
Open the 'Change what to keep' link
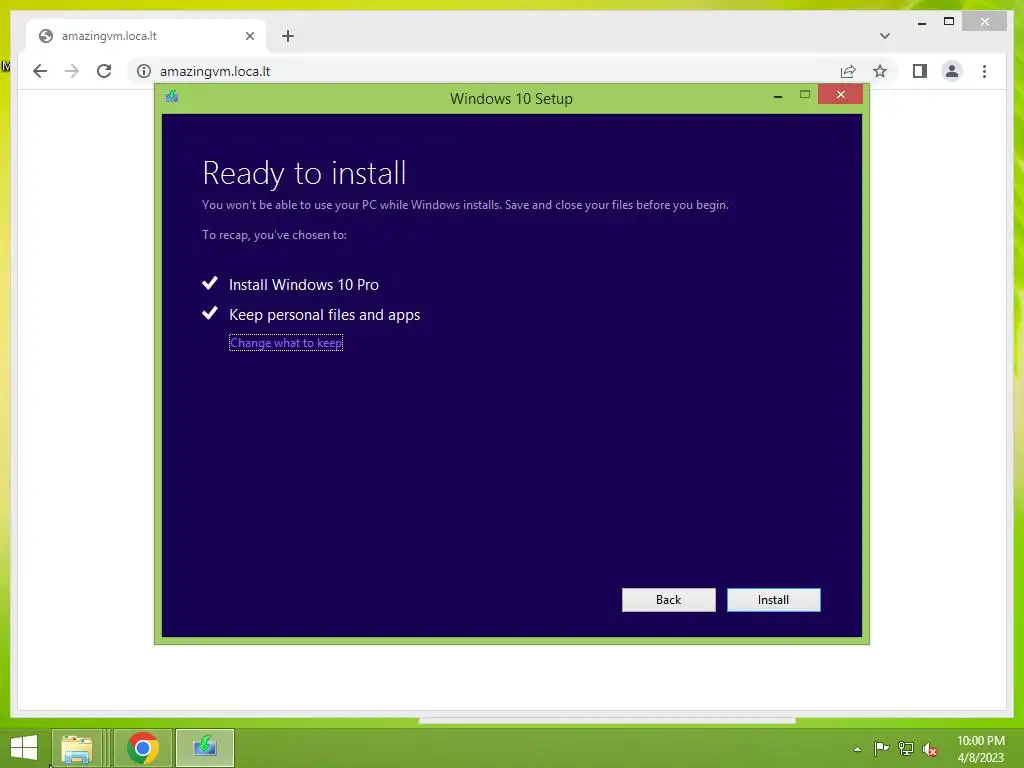pyautogui.click(x=286, y=343)
